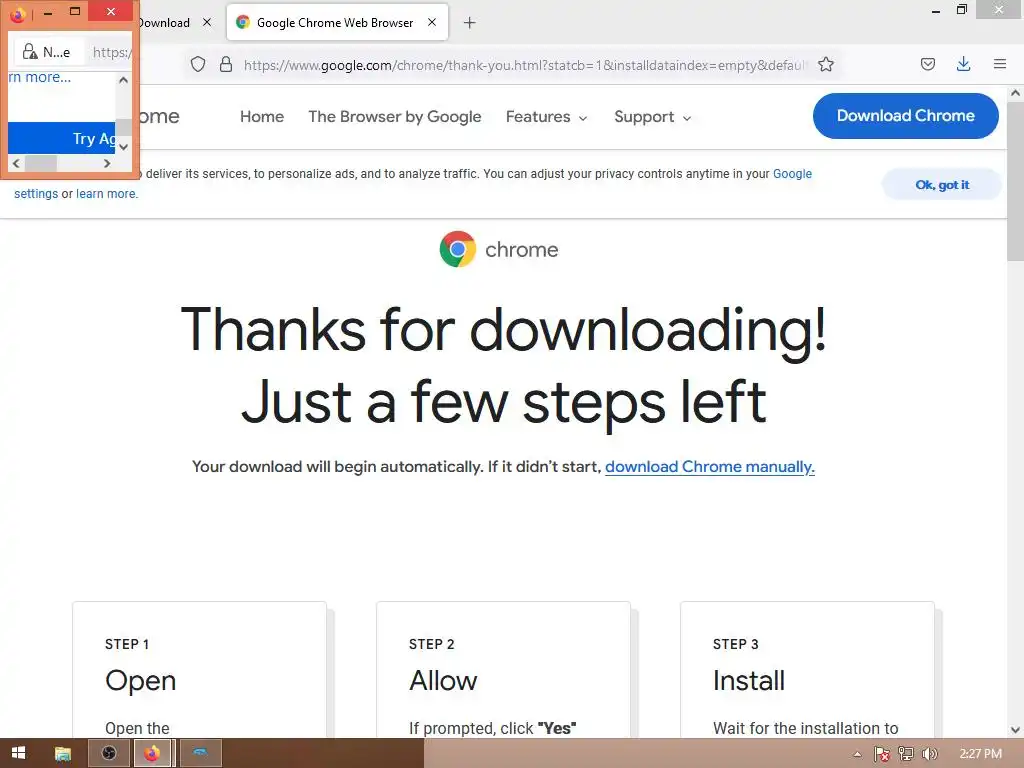Click the STEP 1 Open card
The width and height of the screenshot is (1024, 768).
[199, 670]
